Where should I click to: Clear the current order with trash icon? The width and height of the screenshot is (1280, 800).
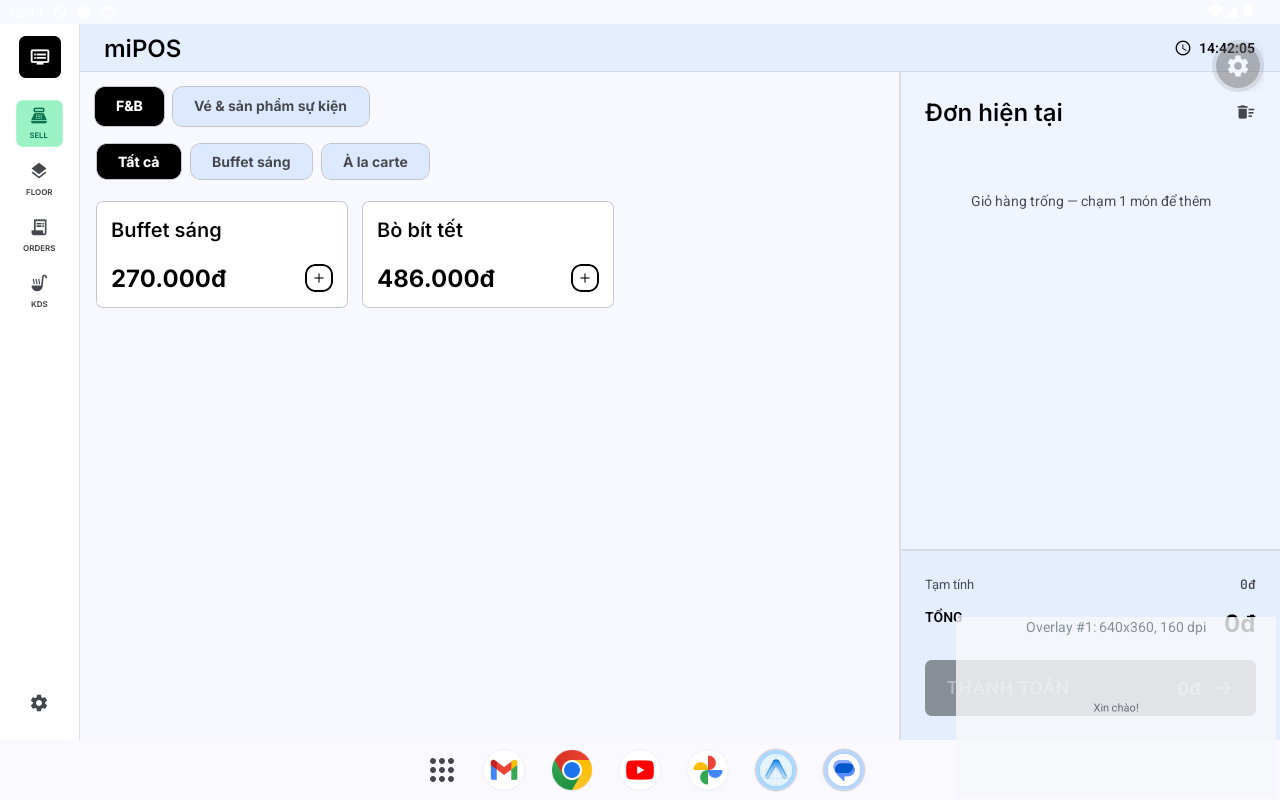pyautogui.click(x=1245, y=112)
